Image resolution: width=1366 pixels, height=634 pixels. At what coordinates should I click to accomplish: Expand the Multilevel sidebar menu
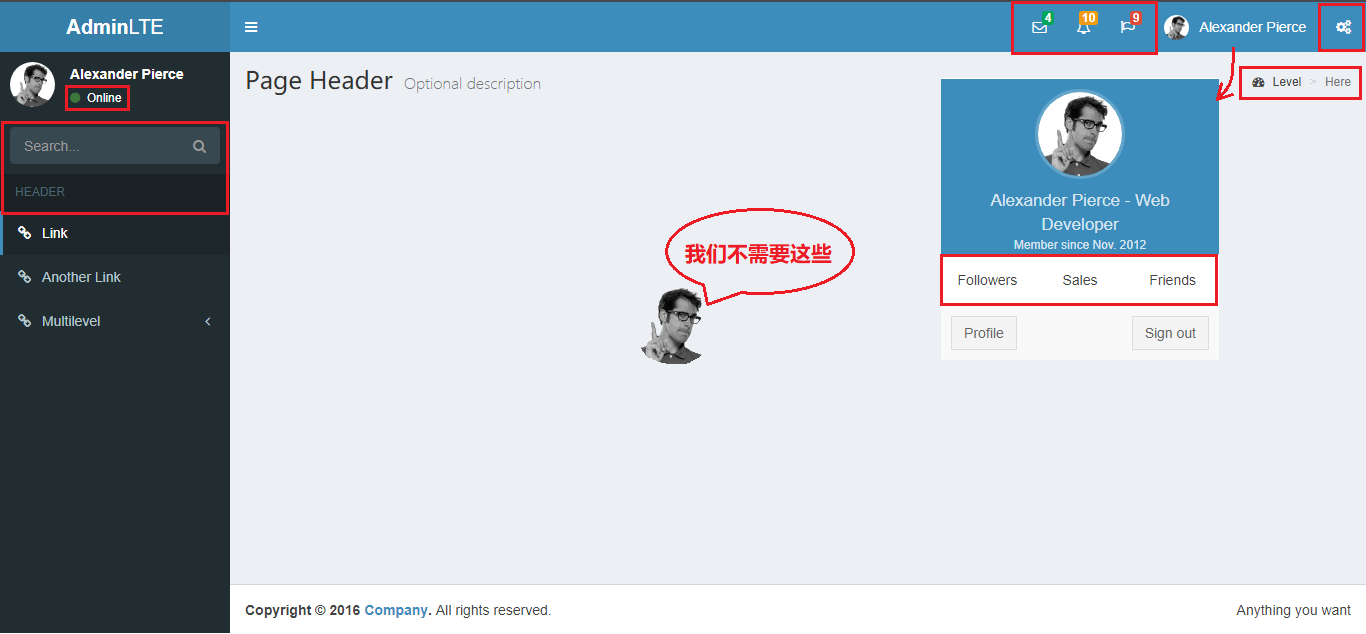(x=72, y=321)
